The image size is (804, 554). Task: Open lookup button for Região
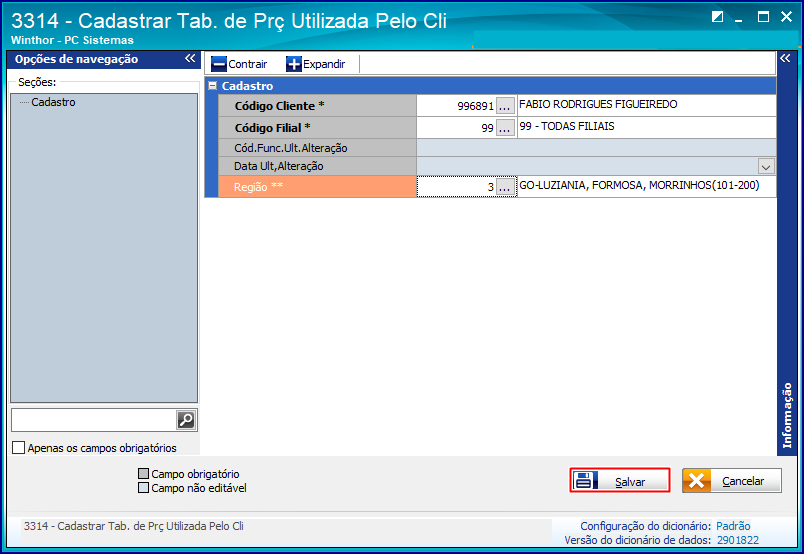[505, 187]
